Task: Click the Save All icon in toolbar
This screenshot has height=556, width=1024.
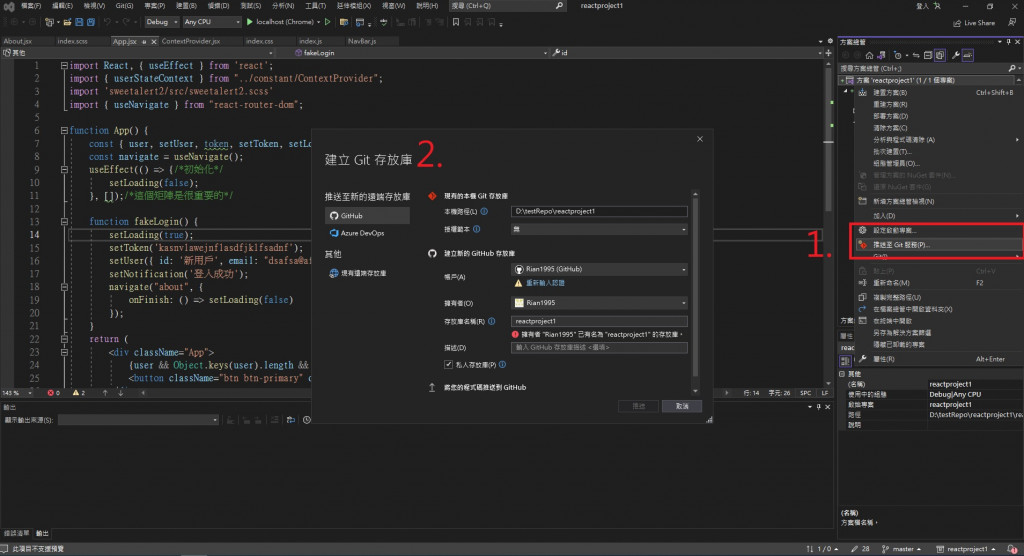Action: pos(91,22)
